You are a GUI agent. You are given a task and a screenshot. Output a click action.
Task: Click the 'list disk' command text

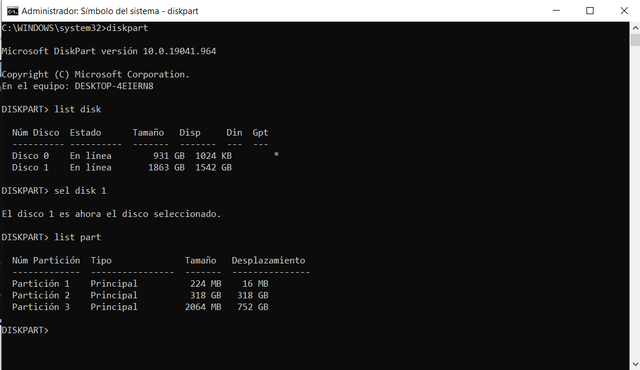(x=78, y=109)
